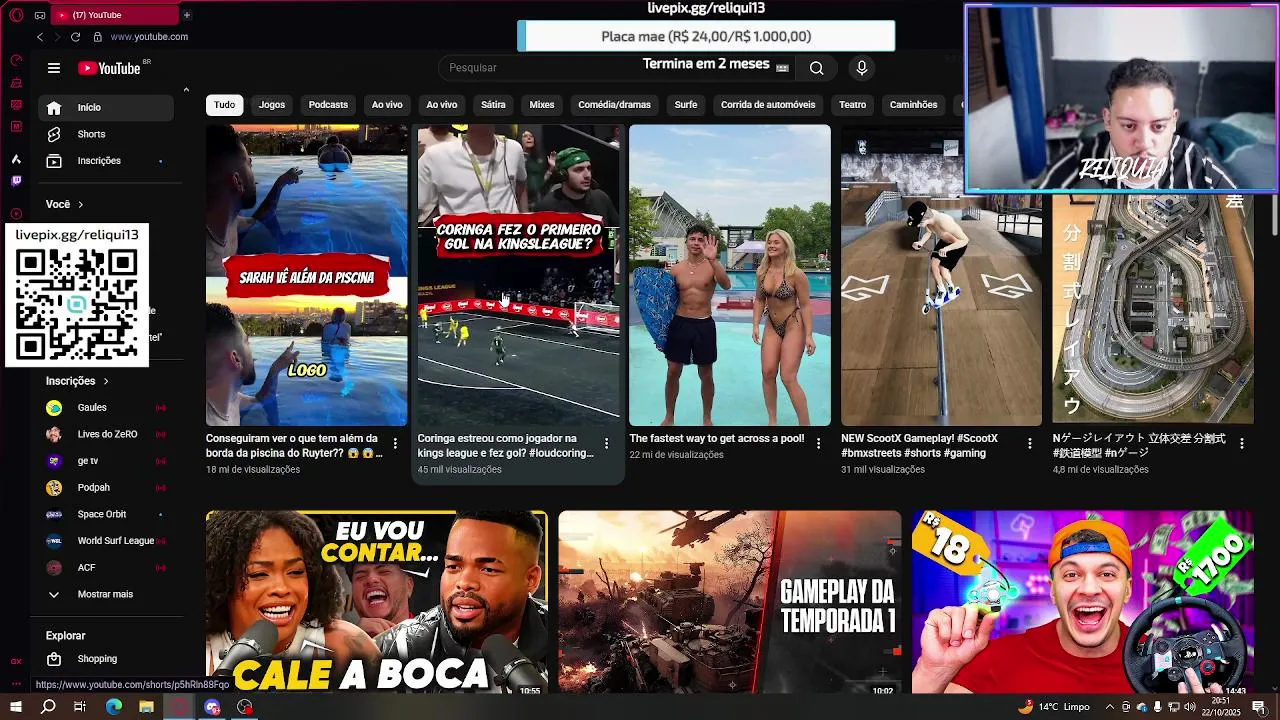The width and height of the screenshot is (1280, 720).
Task: Open the Opera GX main menu logo
Action: [16, 15]
